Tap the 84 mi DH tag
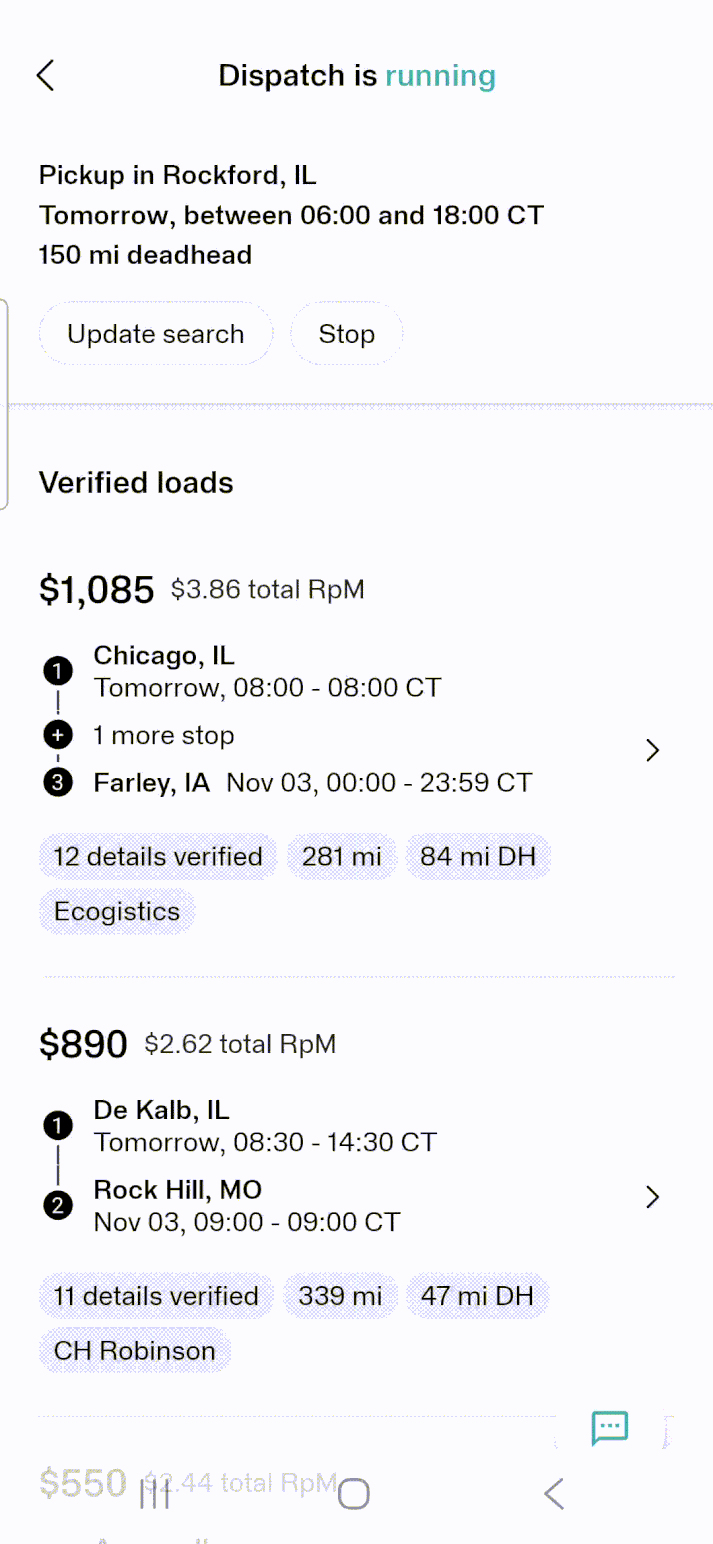 click(x=478, y=857)
